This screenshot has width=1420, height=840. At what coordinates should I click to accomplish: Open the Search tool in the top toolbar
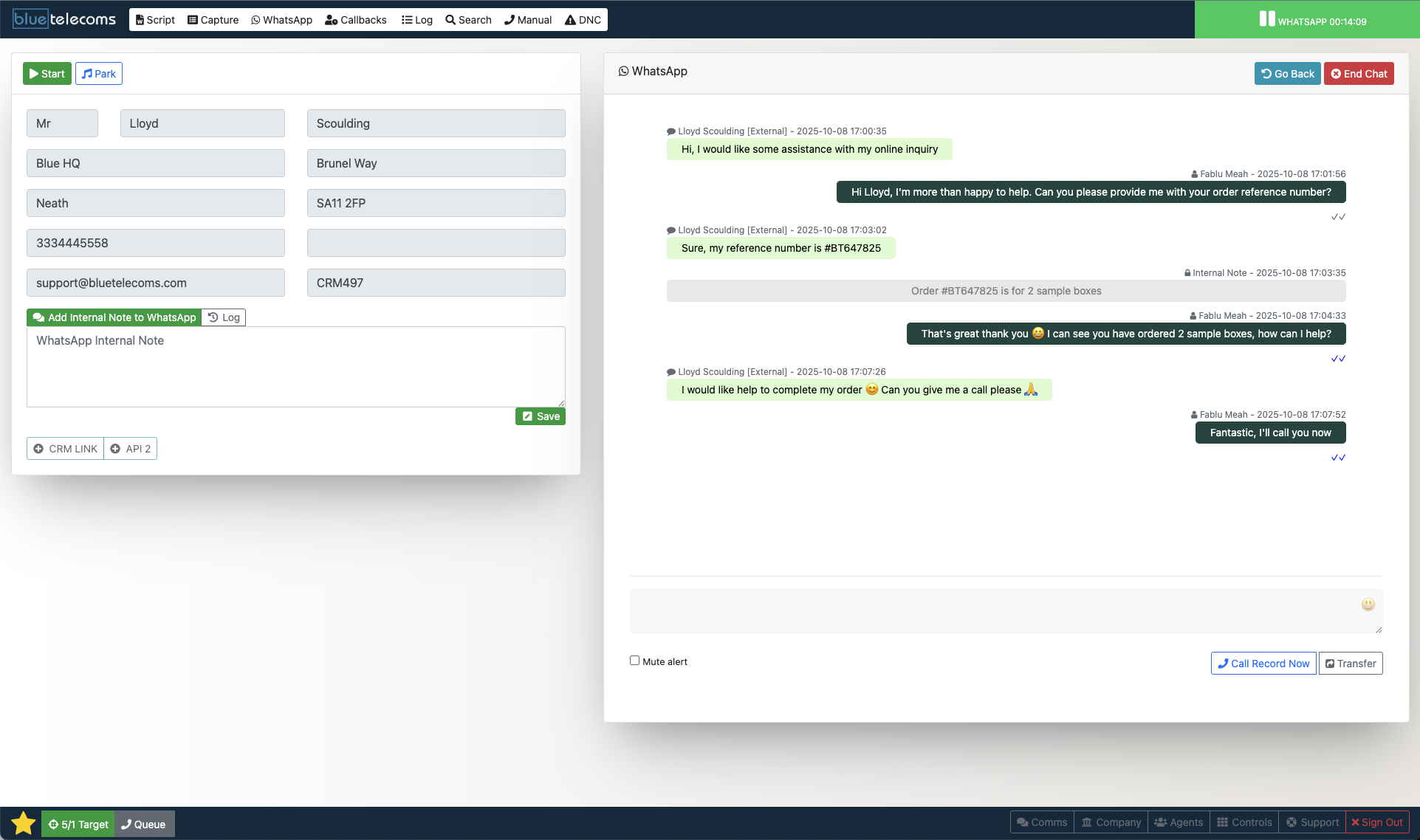pyautogui.click(x=468, y=20)
